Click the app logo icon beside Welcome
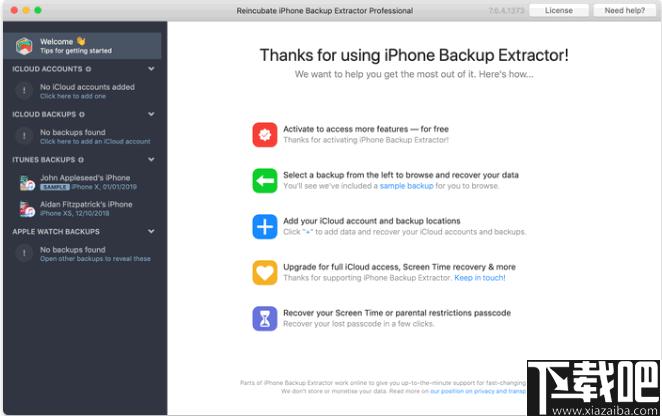The width and height of the screenshot is (662, 416). click(x=24, y=46)
